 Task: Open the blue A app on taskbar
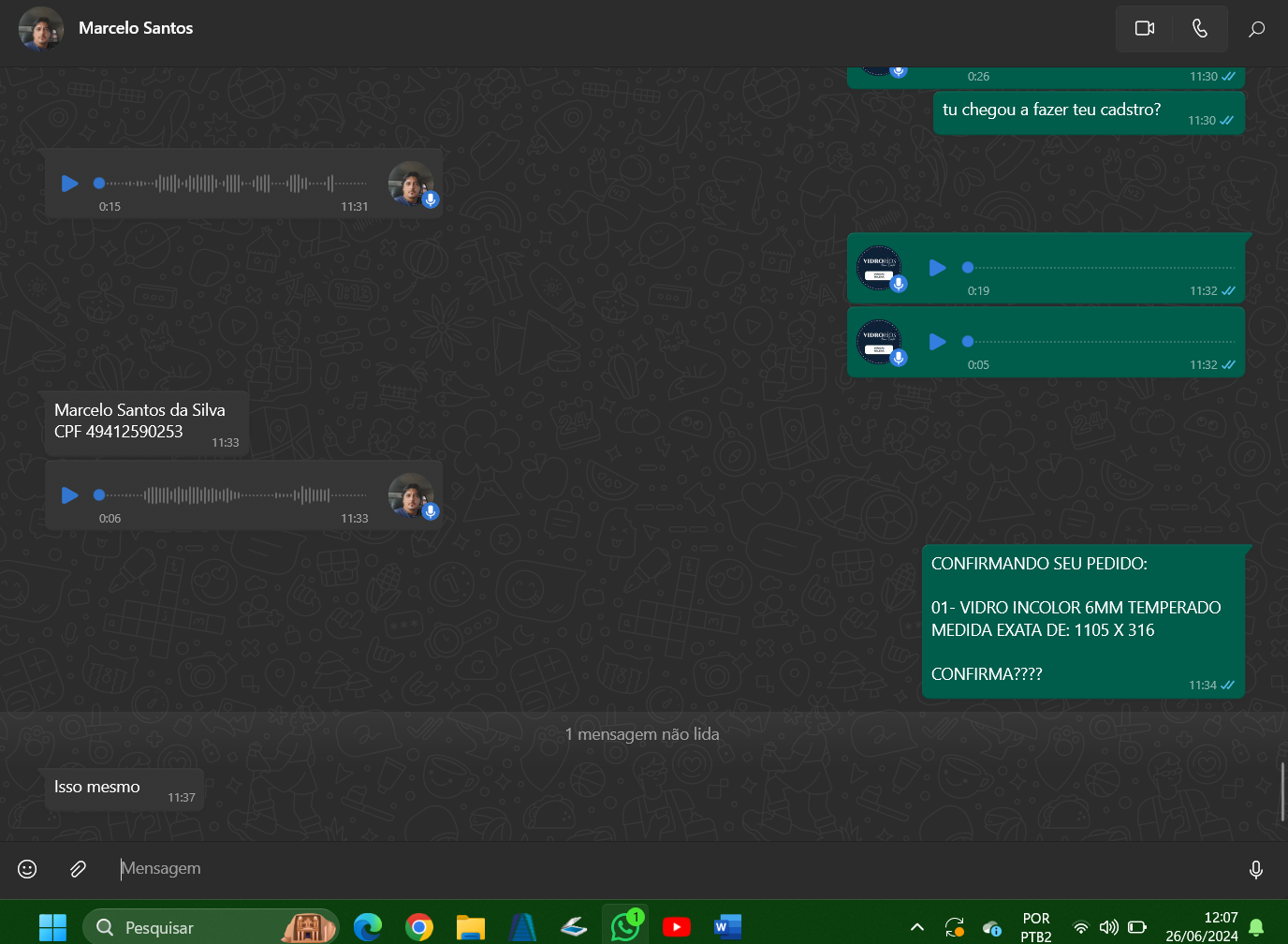(x=522, y=927)
